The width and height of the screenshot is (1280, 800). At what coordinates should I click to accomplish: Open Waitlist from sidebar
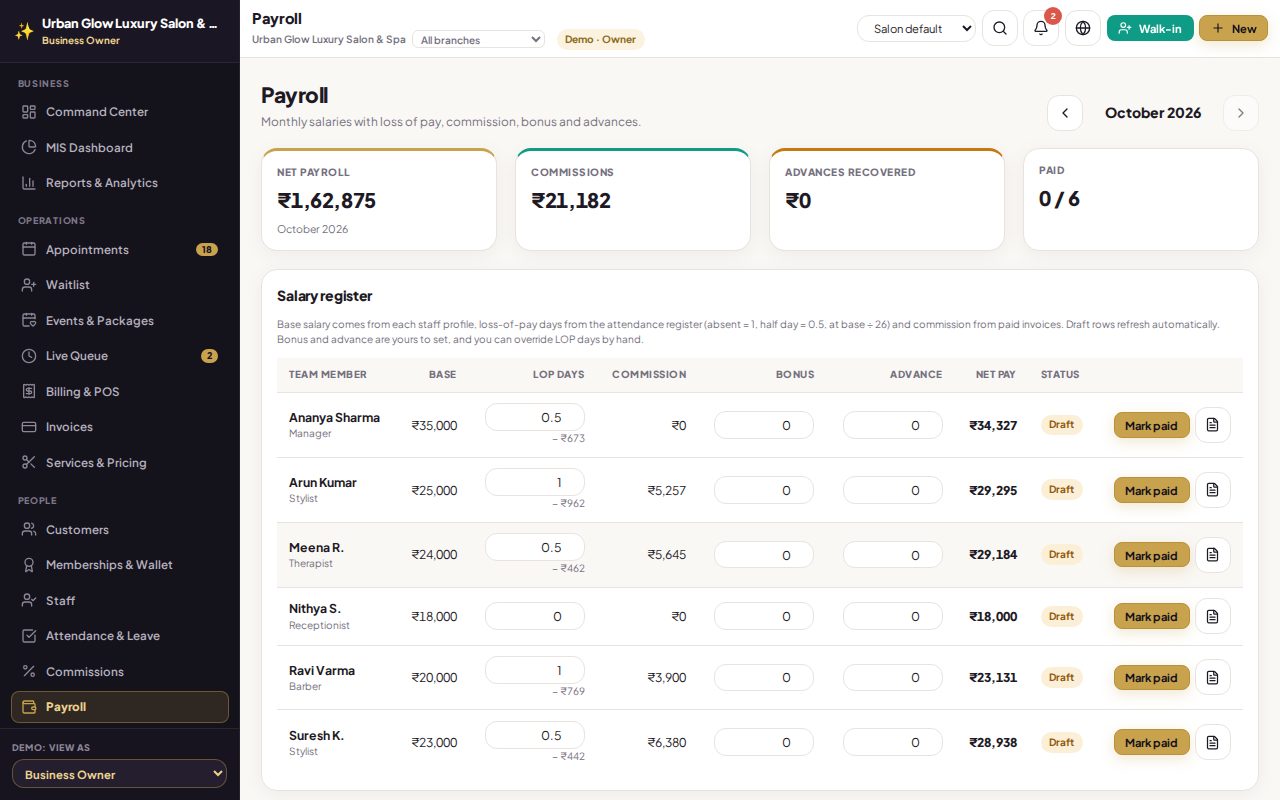(x=120, y=285)
